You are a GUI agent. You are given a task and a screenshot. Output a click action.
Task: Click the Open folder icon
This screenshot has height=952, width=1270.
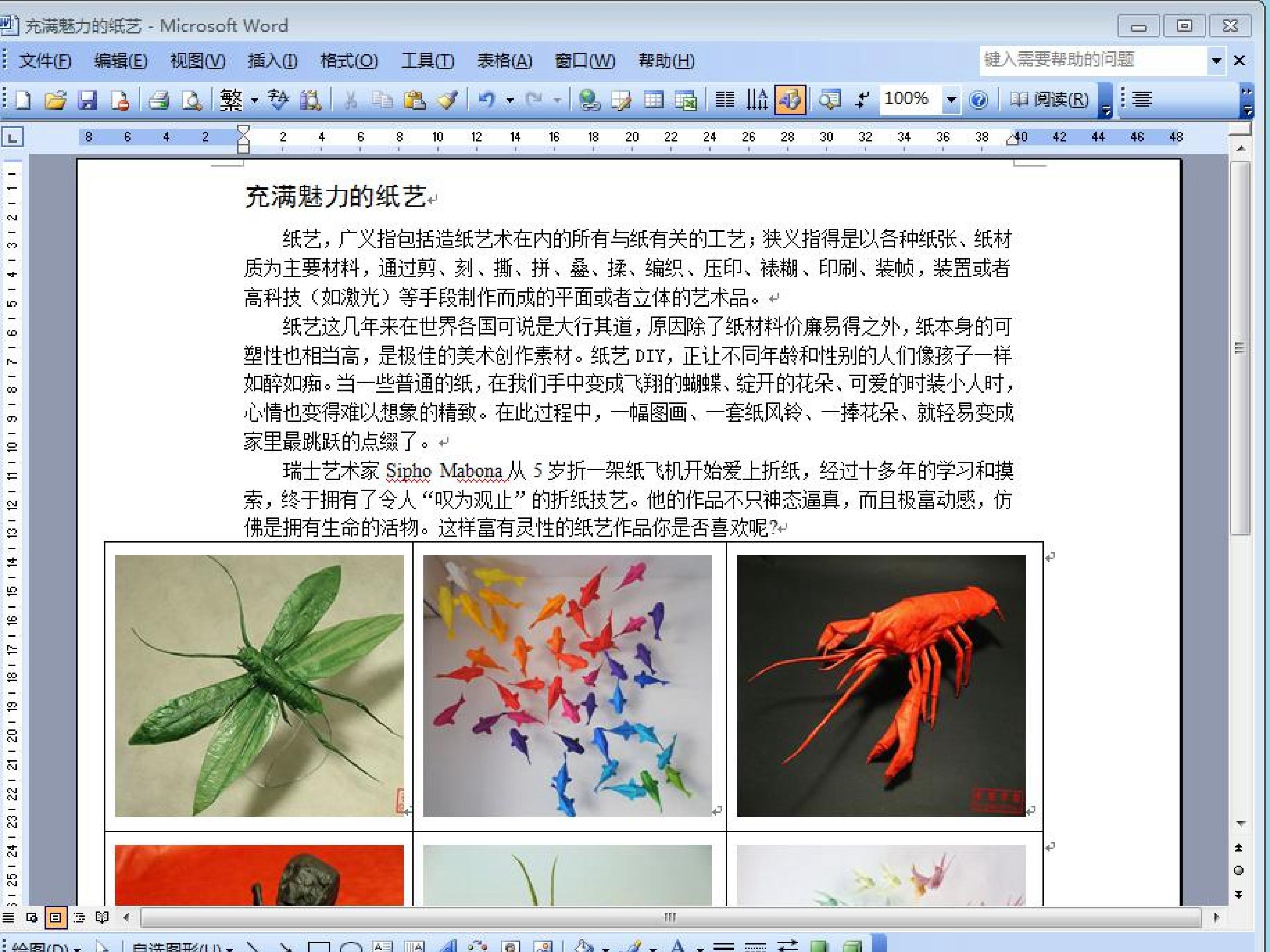click(55, 100)
